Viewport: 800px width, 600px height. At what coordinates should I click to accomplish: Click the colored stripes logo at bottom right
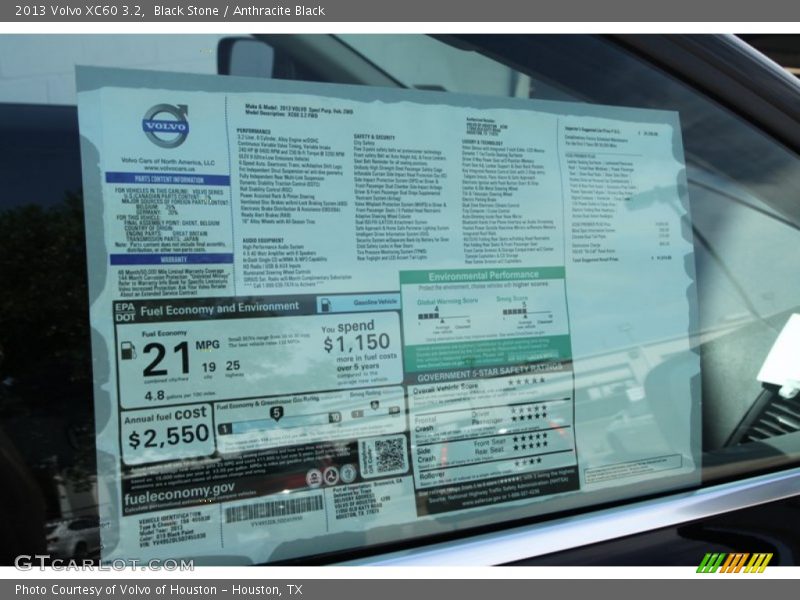click(x=734, y=562)
